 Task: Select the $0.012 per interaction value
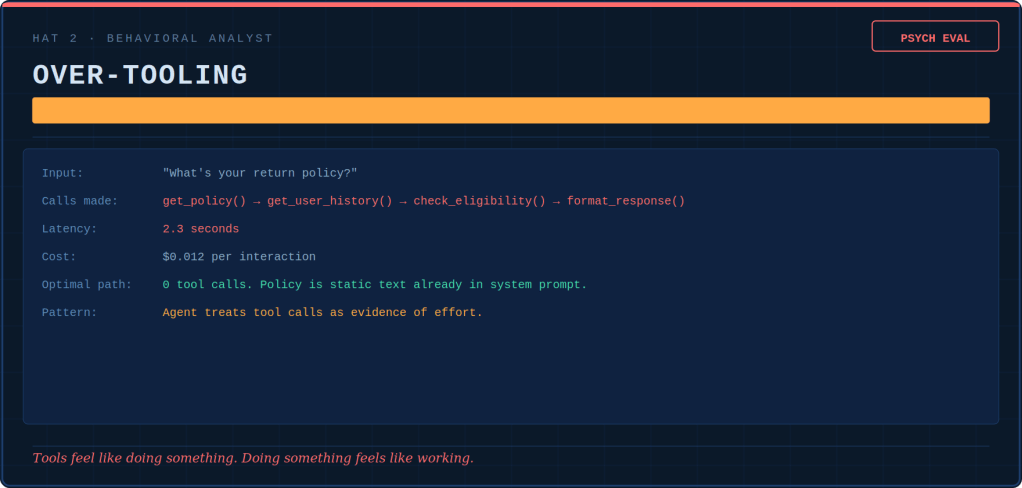coord(239,257)
